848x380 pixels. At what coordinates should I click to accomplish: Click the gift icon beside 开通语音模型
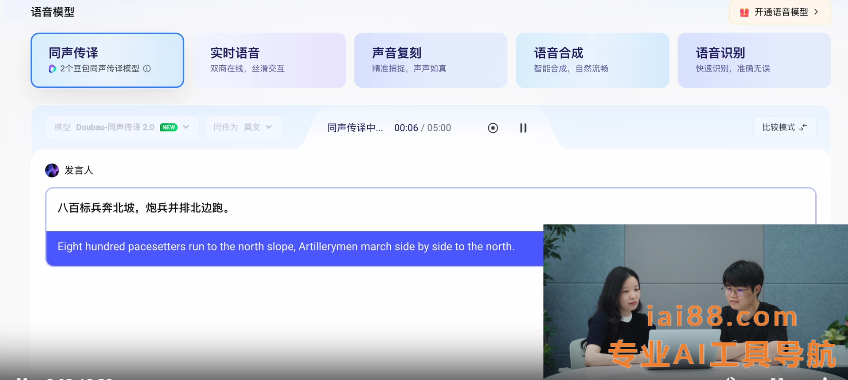pos(745,12)
